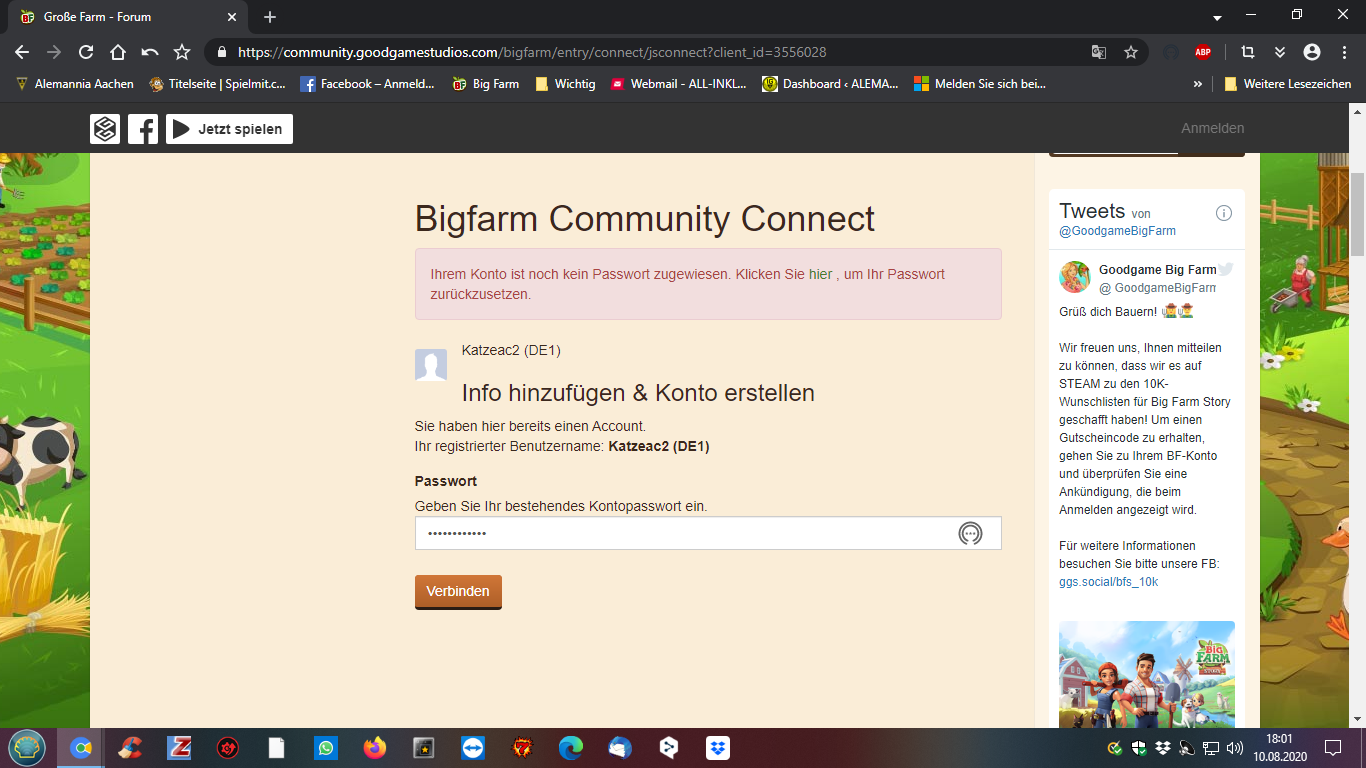The image size is (1366, 768).
Task: Open a new browser tab
Action: 270,17
